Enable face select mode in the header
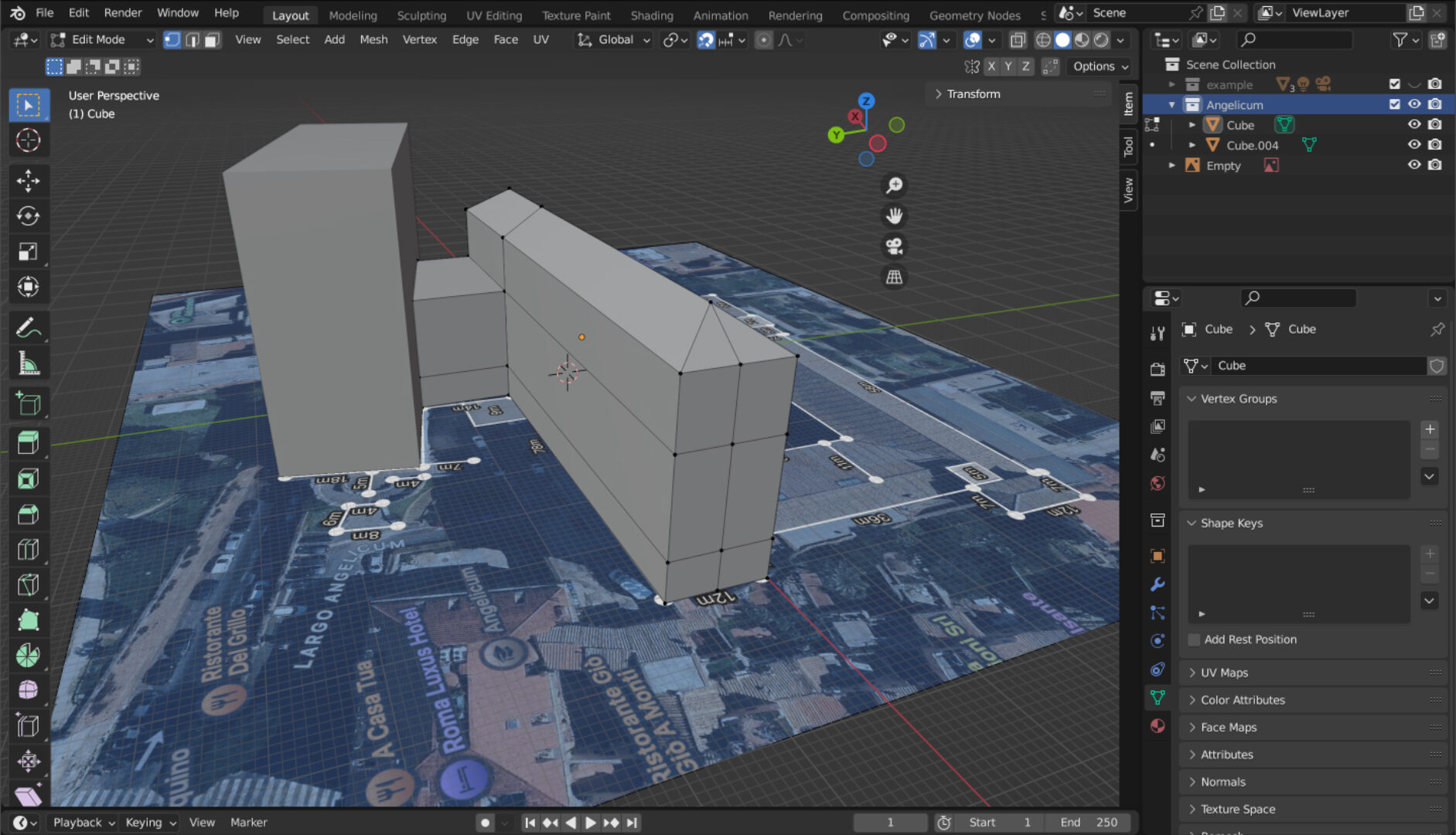Viewport: 1456px width, 835px height. 212,39
